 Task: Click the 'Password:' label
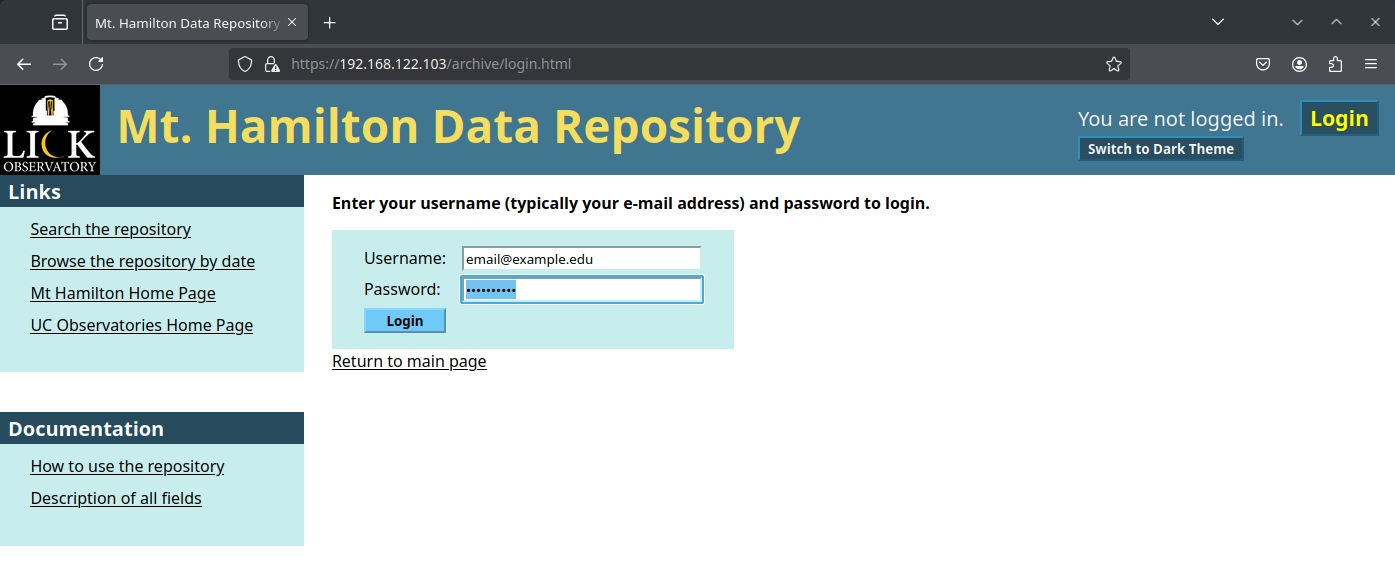402,289
